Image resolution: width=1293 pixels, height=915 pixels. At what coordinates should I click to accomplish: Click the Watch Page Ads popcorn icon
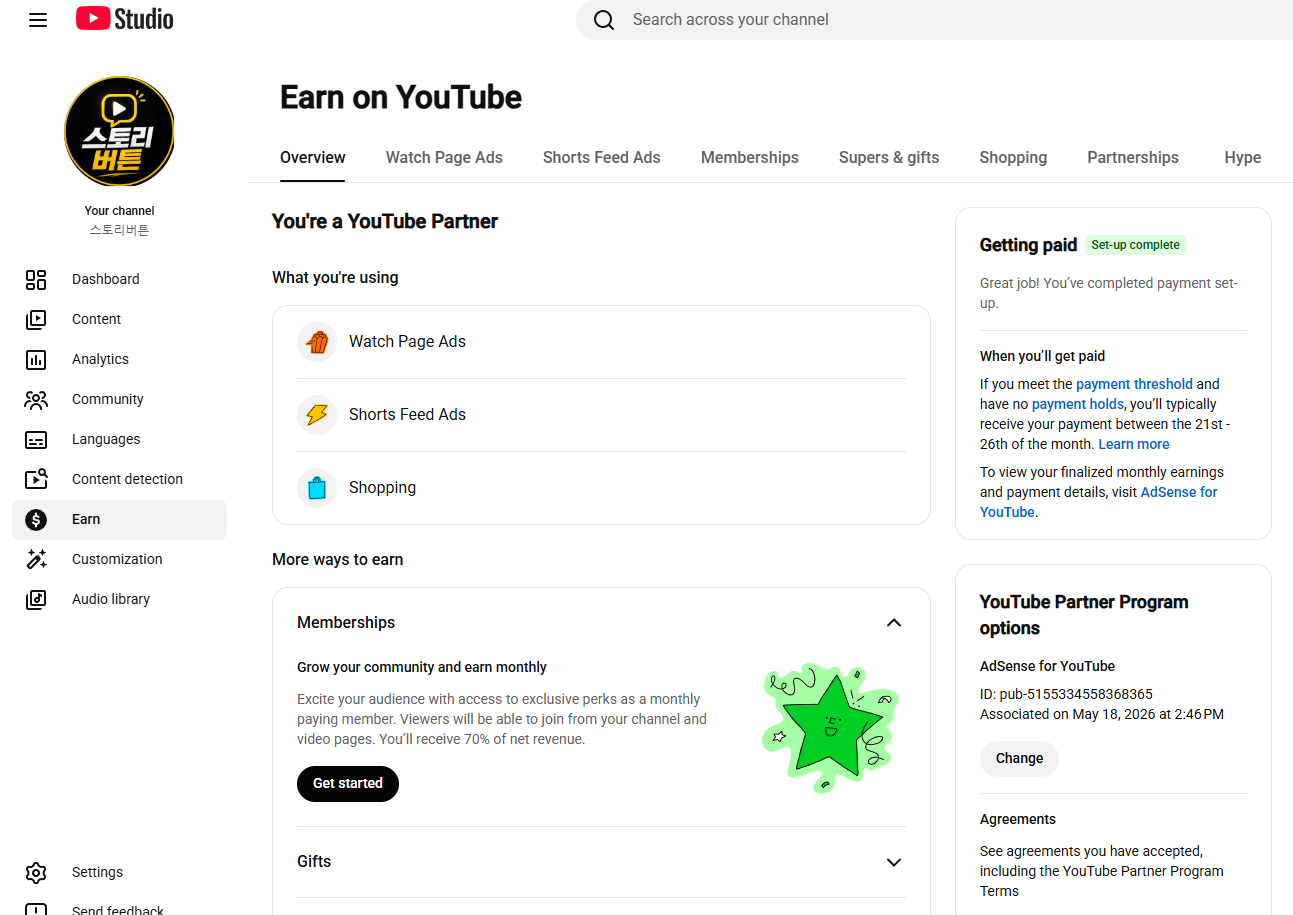click(x=317, y=342)
